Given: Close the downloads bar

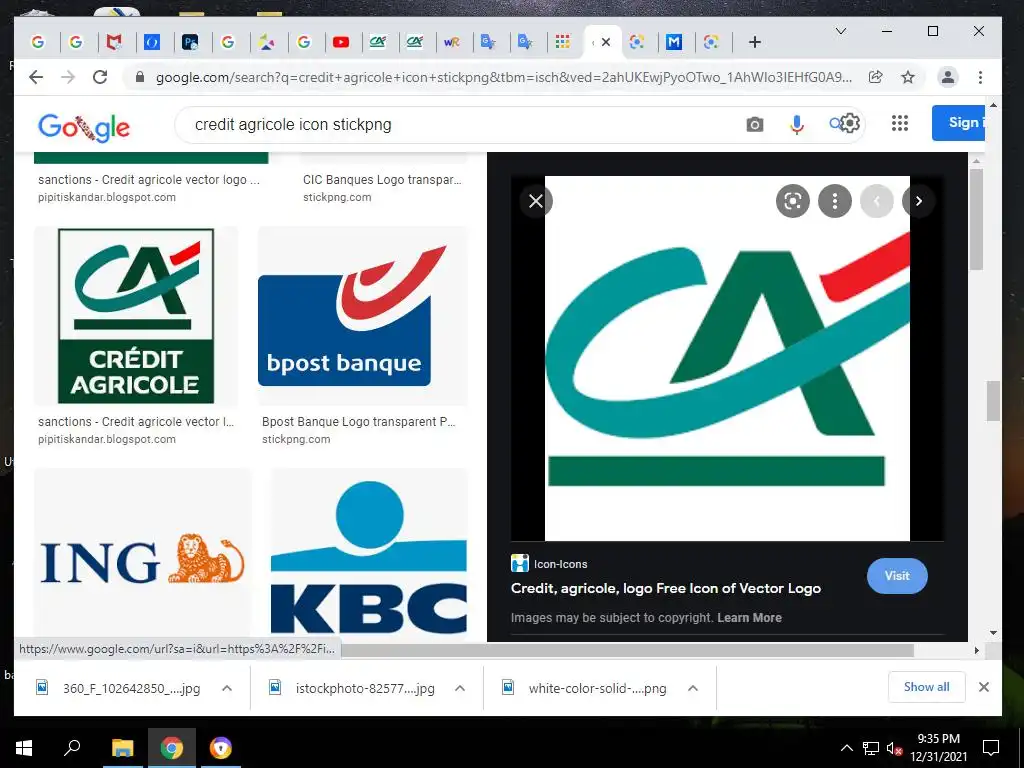Looking at the screenshot, I should point(984,687).
